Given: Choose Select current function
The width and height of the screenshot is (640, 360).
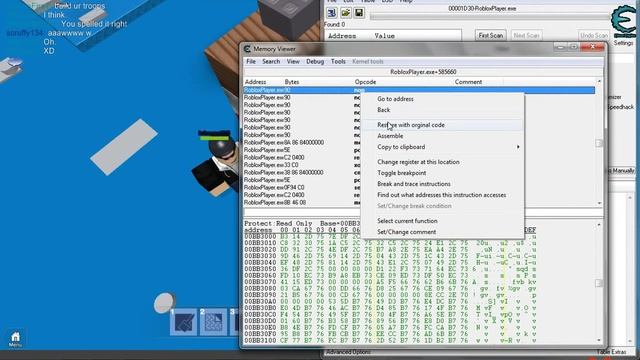Looking at the screenshot, I should click(x=407, y=221).
